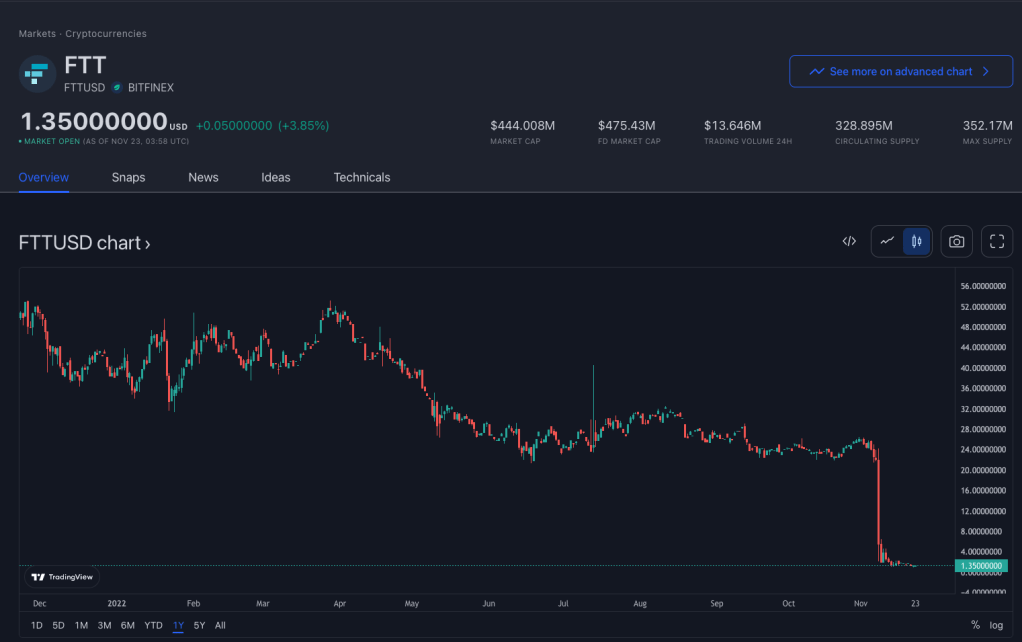Open the Cryptocurrencies breadcrumb link
This screenshot has height=642, width=1022.
coord(106,34)
